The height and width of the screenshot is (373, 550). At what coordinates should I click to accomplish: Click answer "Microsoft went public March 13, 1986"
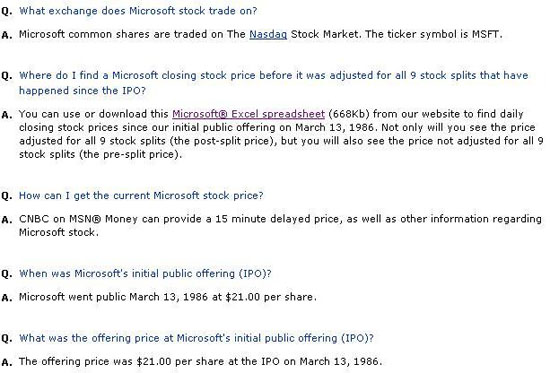[x=168, y=297]
